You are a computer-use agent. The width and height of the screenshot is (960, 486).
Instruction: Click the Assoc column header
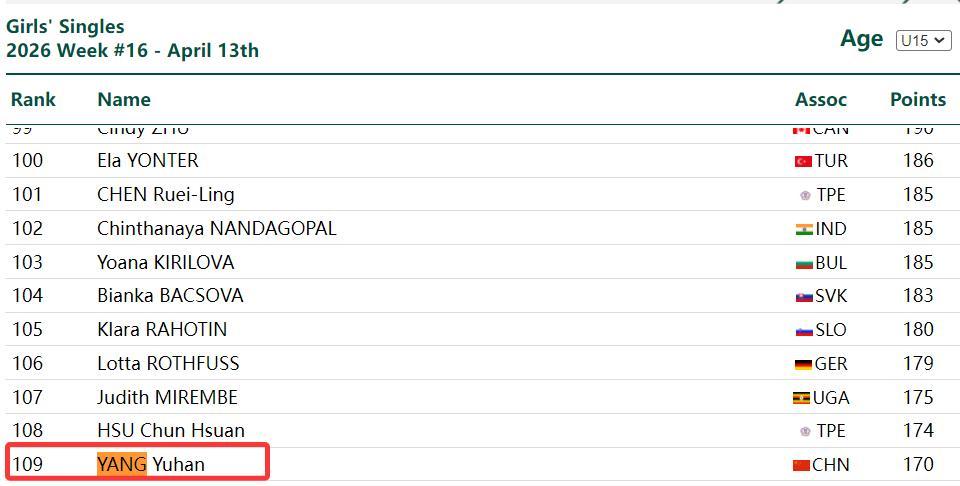[821, 100]
